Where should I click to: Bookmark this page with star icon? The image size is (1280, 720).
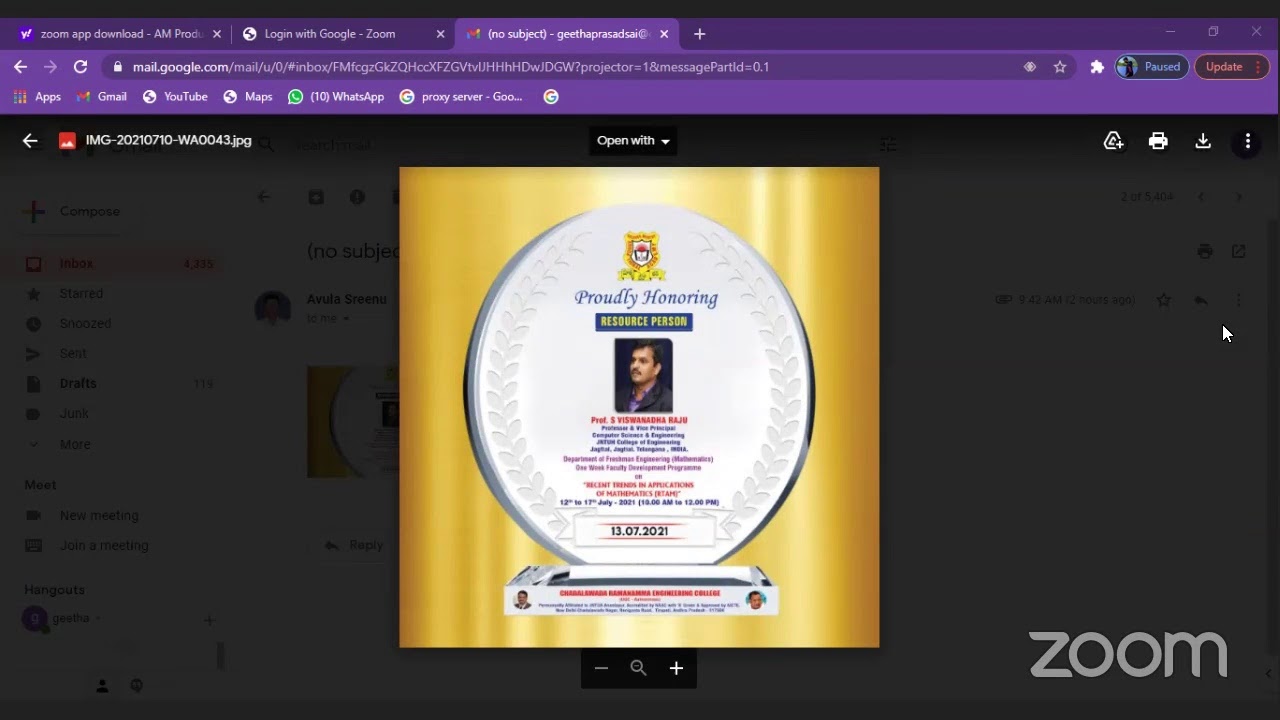[1060, 67]
